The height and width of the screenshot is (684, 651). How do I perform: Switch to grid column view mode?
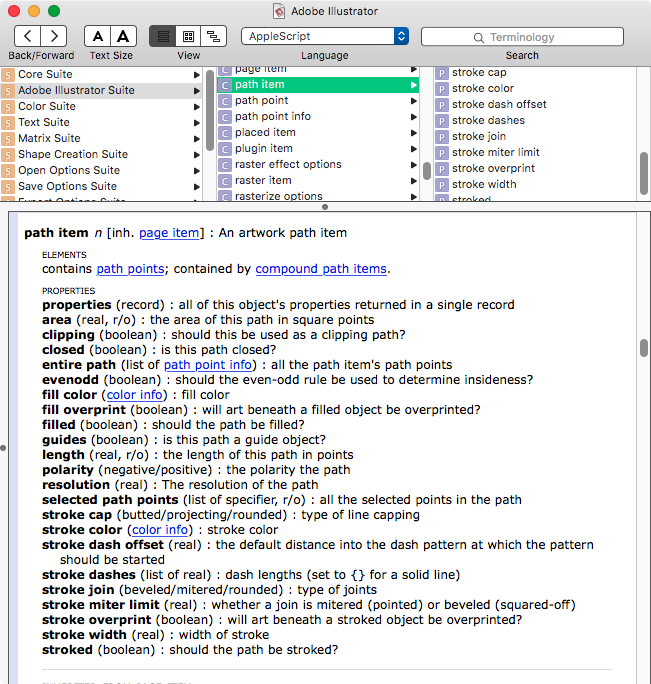point(188,36)
